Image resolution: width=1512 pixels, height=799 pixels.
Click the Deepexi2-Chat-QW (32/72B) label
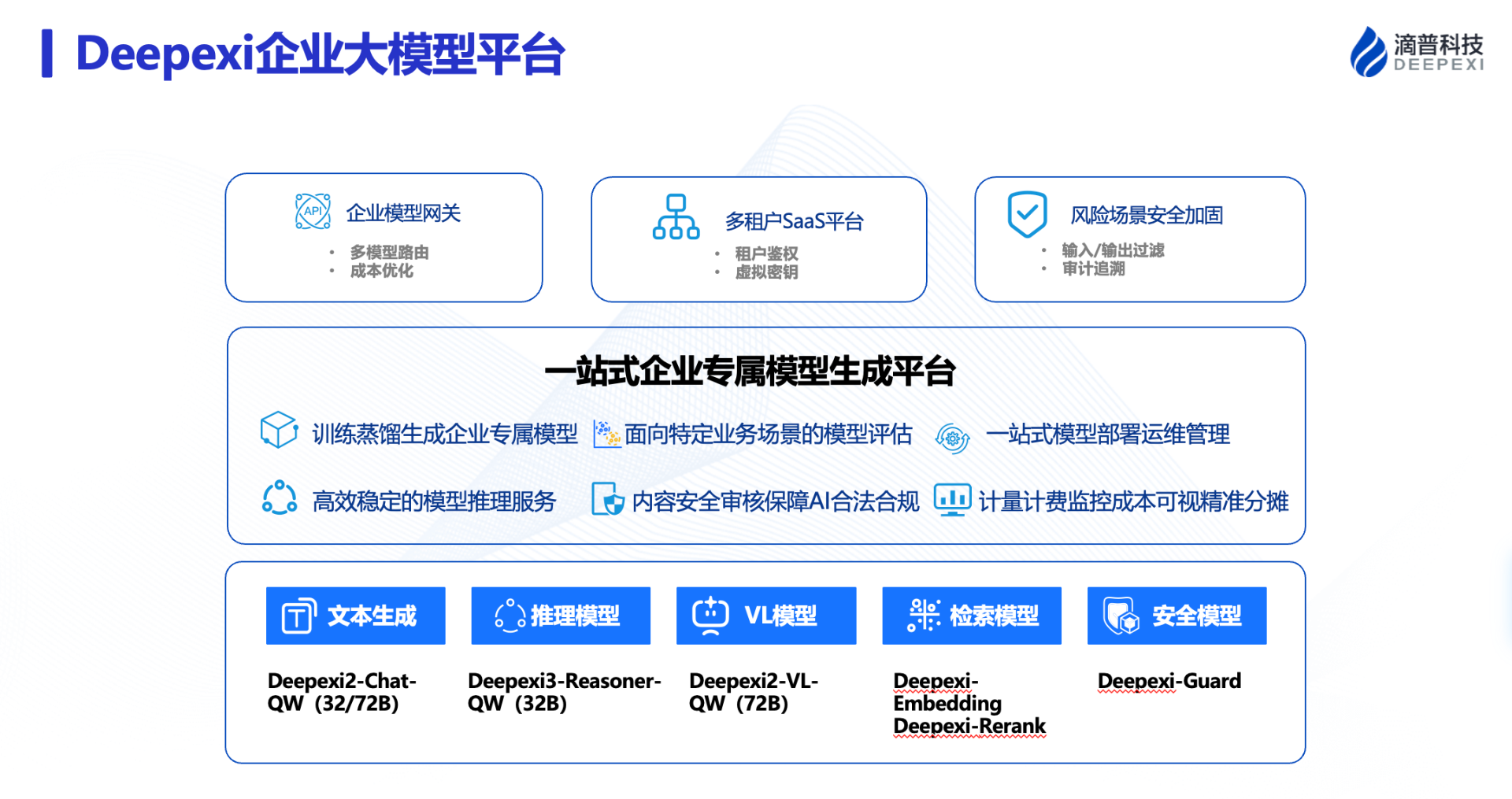[342, 692]
